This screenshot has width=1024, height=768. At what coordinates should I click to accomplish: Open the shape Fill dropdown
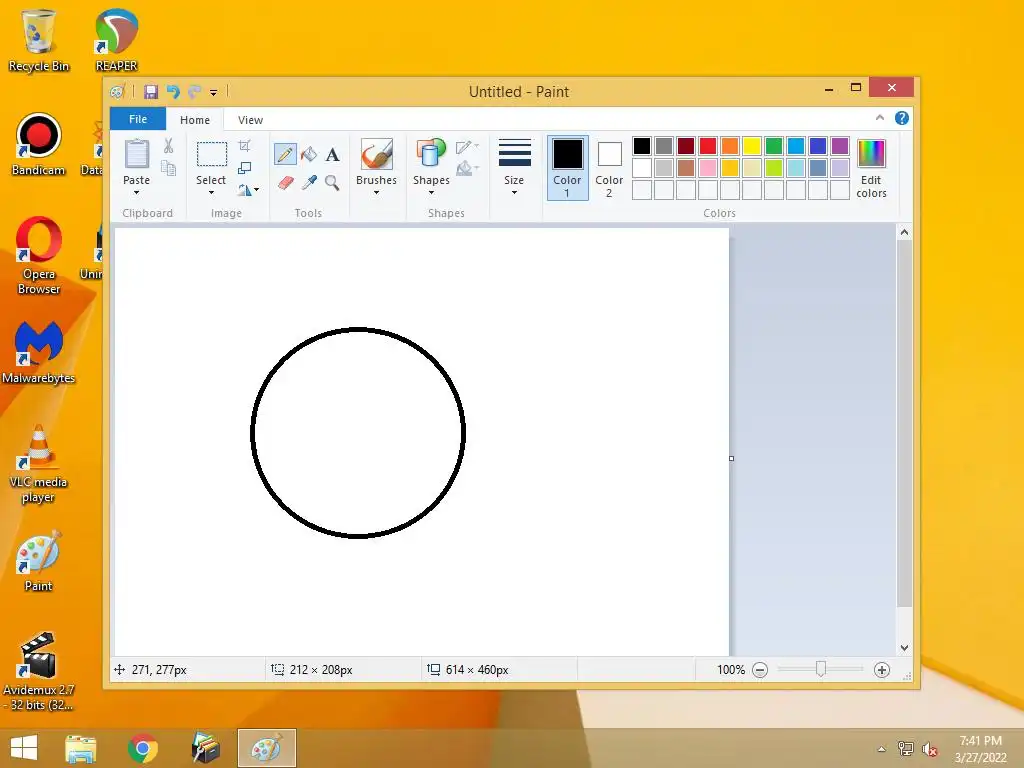point(468,169)
